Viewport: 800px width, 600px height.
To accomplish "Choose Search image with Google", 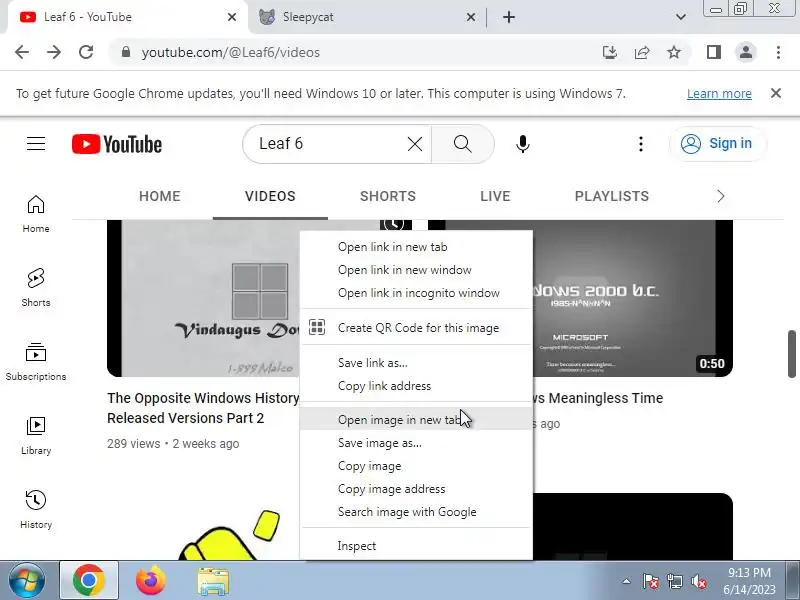I will (x=416, y=512).
